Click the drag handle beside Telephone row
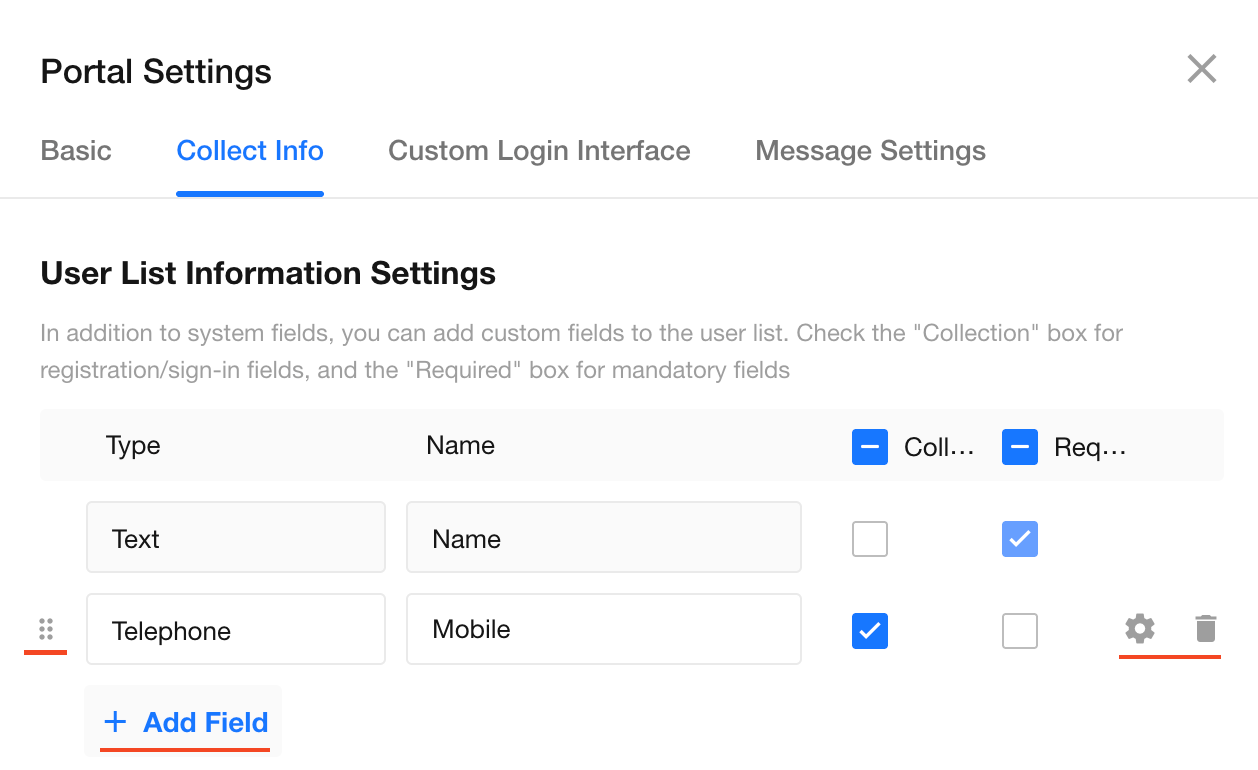 coord(46,629)
